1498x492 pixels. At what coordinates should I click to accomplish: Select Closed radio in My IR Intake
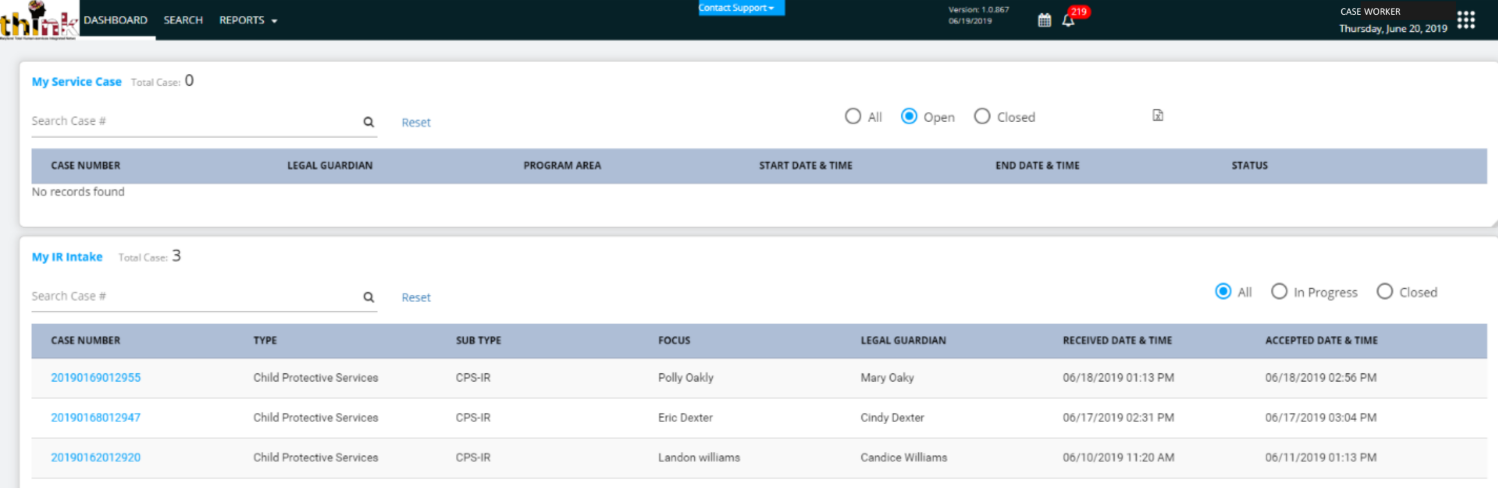(1385, 292)
